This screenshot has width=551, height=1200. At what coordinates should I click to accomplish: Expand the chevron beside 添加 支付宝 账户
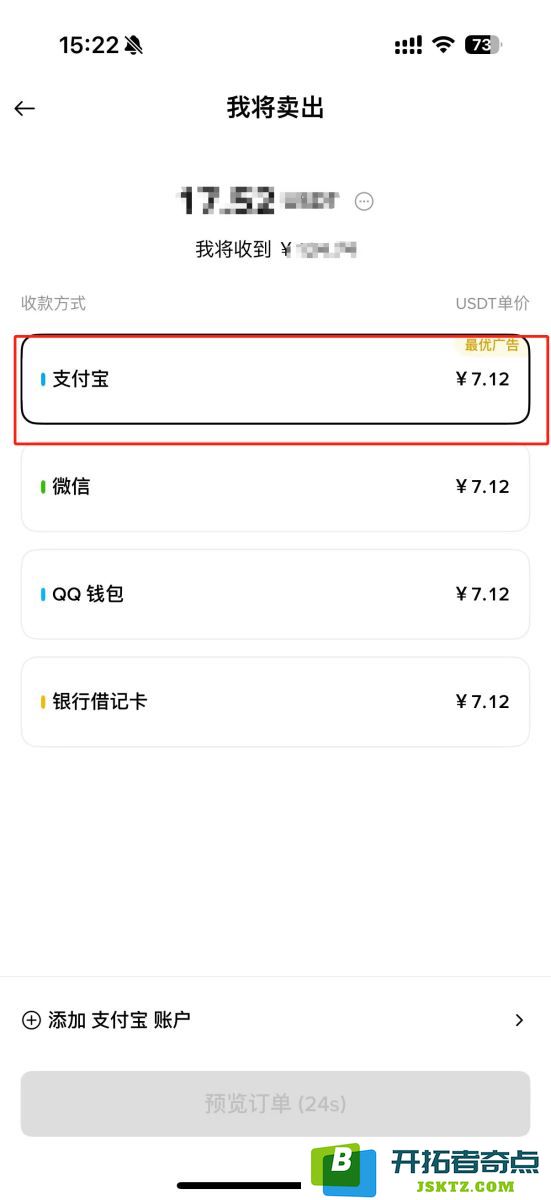(519, 1020)
